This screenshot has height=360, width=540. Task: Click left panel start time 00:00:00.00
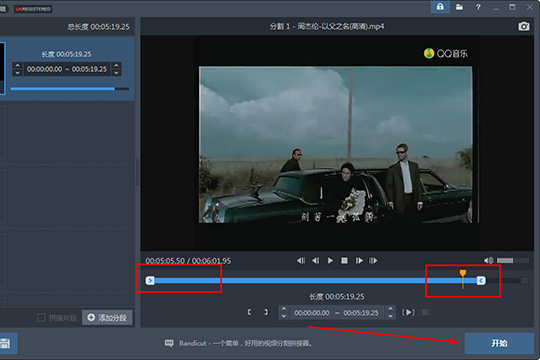pos(44,69)
